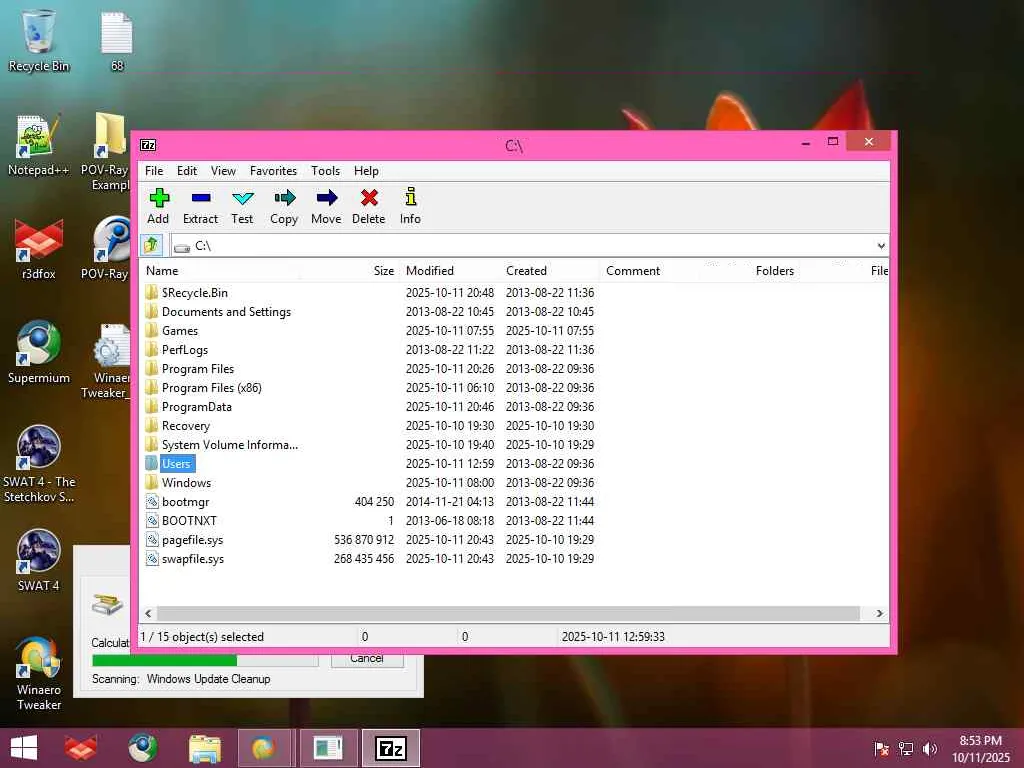The width and height of the screenshot is (1024, 768).
Task: Open Notepad++ desktop shortcut
Action: pyautogui.click(x=39, y=145)
